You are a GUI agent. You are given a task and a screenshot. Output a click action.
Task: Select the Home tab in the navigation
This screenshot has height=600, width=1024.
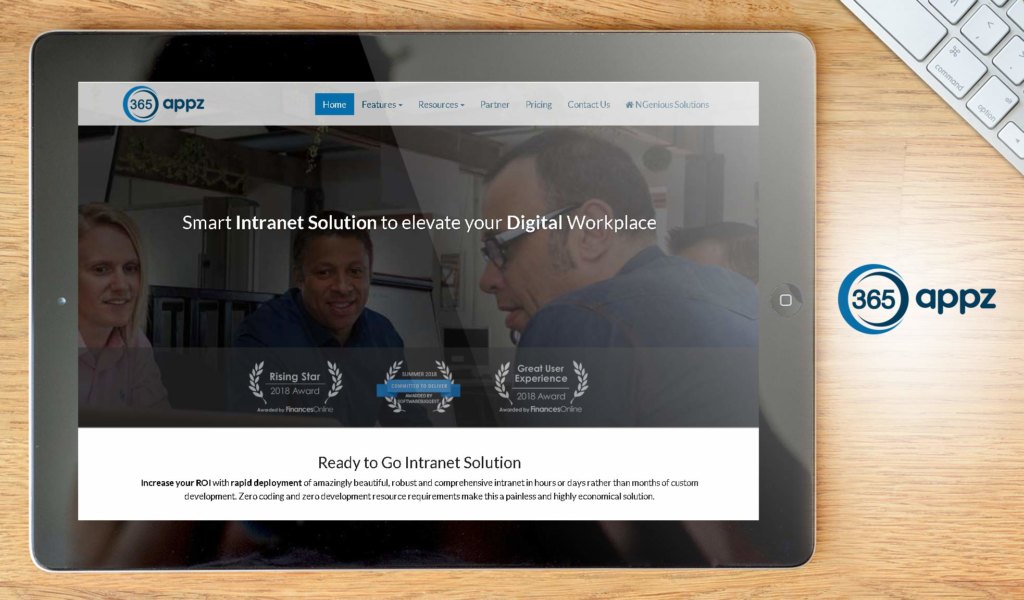tap(334, 105)
